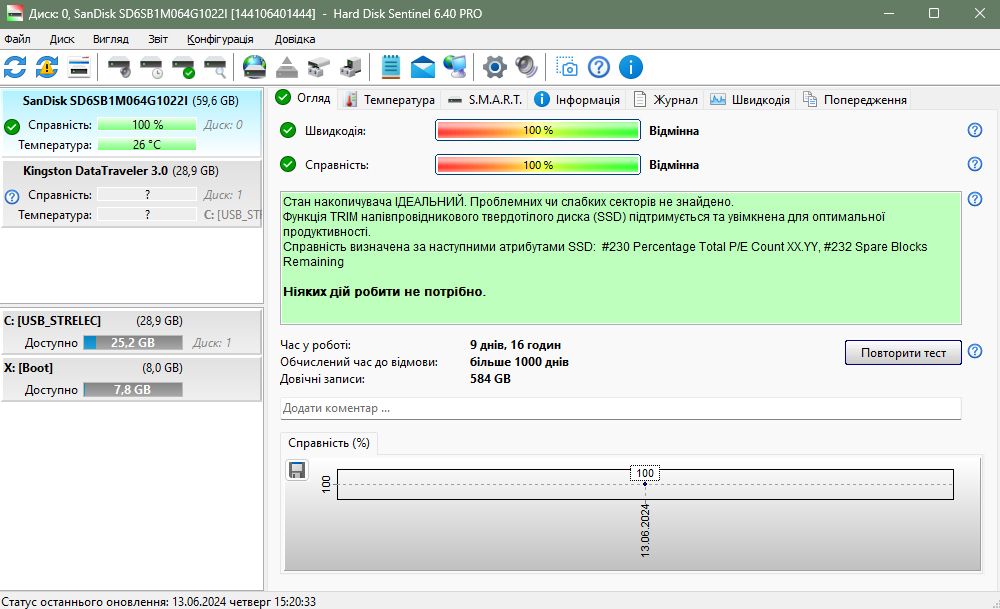Open the Файл menu
The image size is (1000, 609).
(17, 39)
